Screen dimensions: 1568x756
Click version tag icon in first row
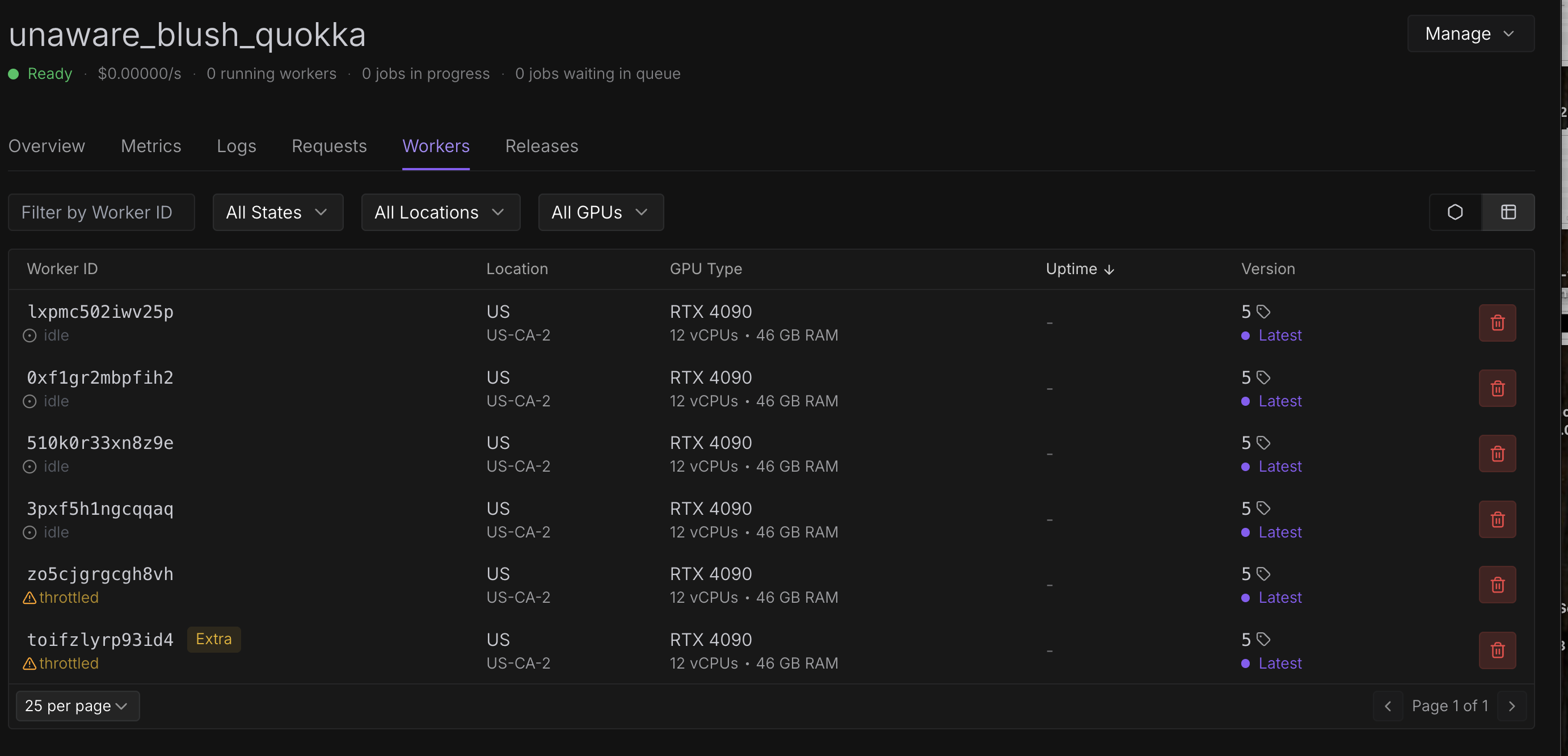coord(1264,312)
